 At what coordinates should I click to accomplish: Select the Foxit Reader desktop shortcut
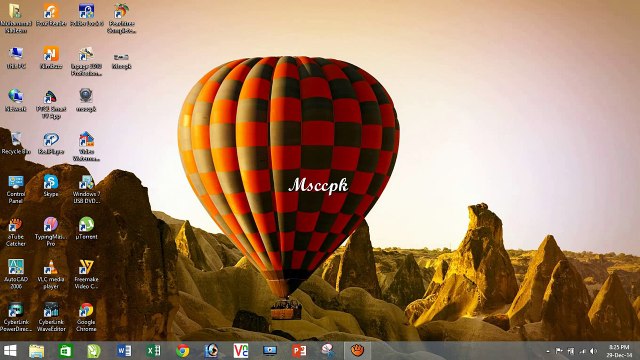51,15
